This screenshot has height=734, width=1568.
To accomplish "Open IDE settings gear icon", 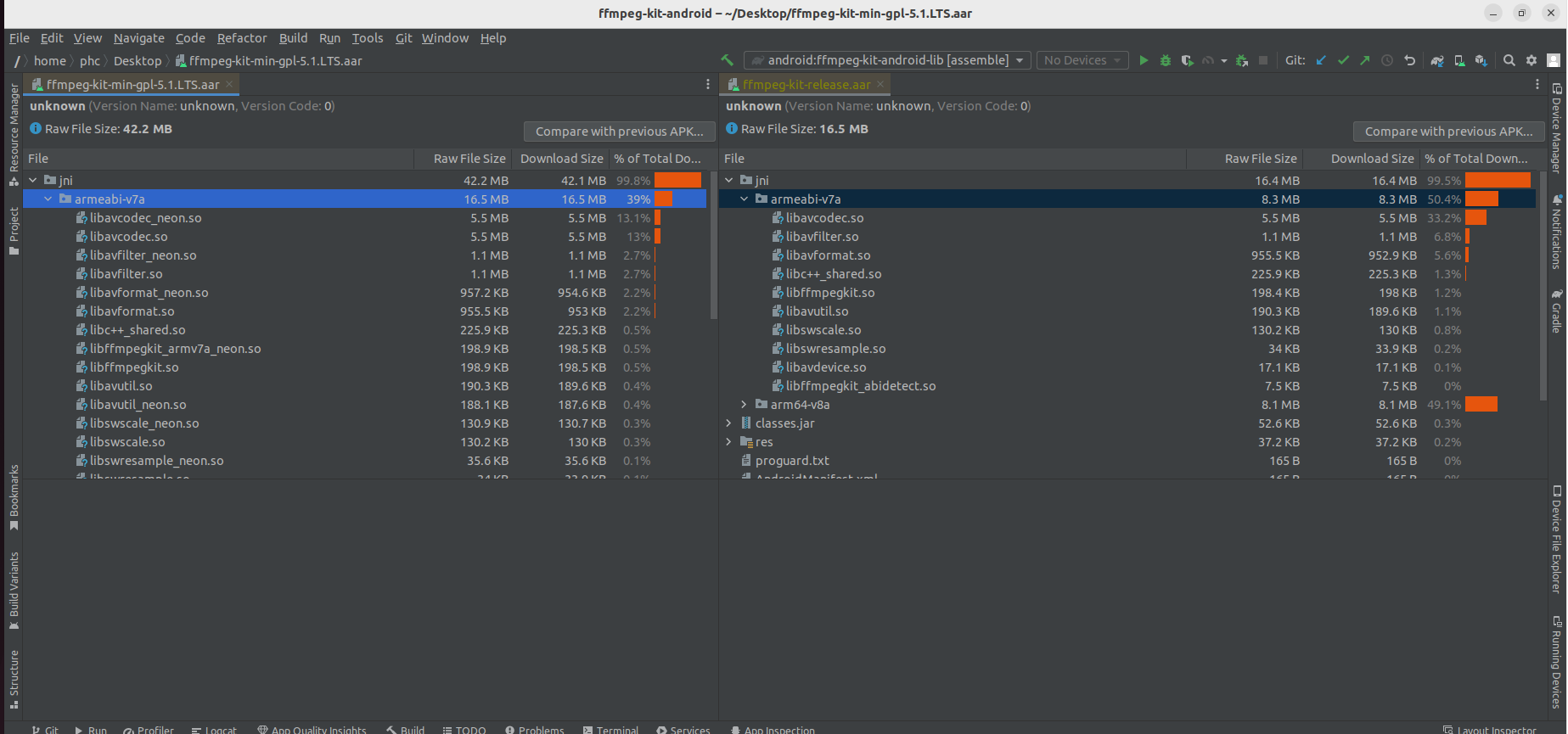I will pos(1531,60).
